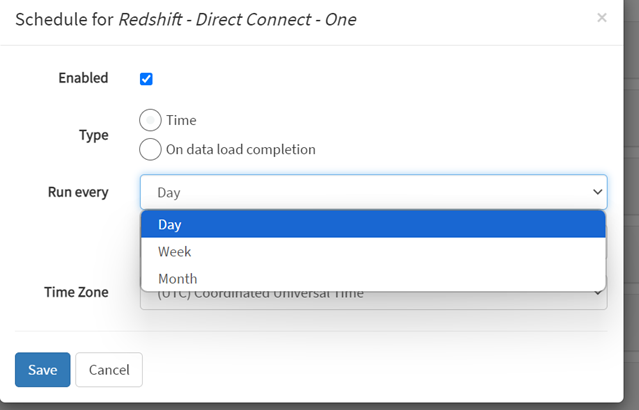This screenshot has width=639, height=410.
Task: Click the Time Zone dropdown arrow
Action: [598, 294]
